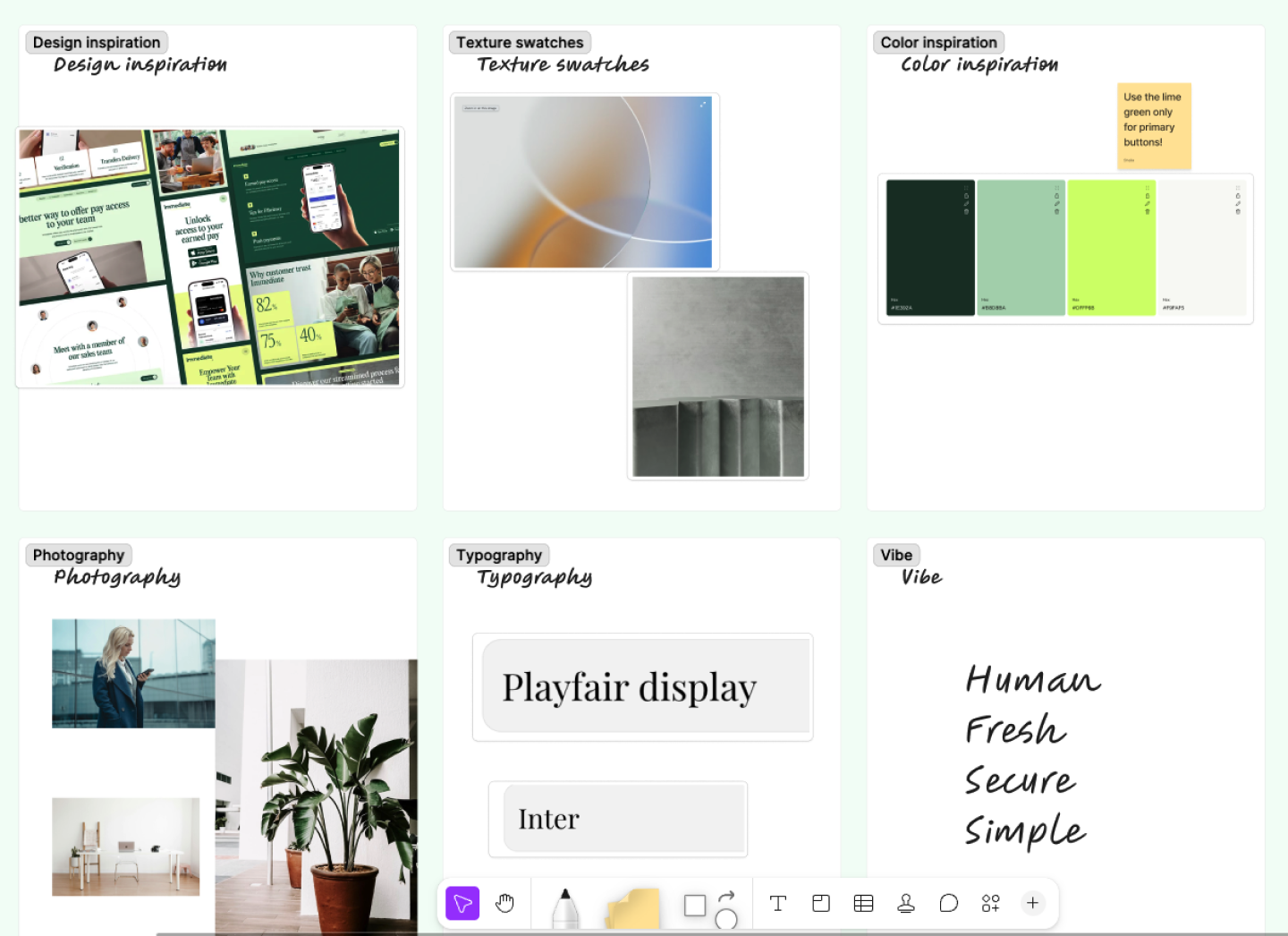The width and height of the screenshot is (1288, 936).
Task: Select the Connector arrow tool
Action: click(724, 904)
